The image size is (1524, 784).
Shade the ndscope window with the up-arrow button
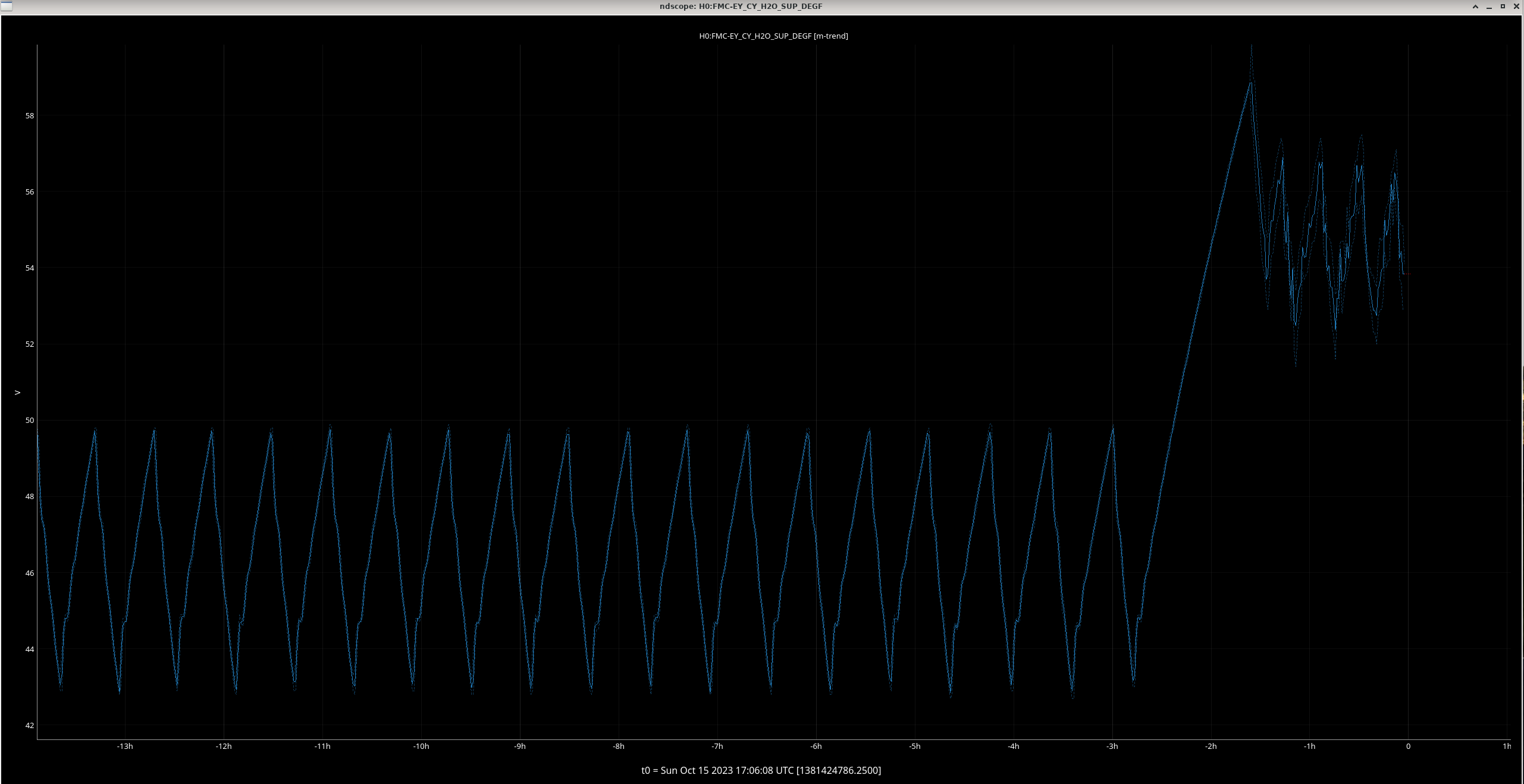1475,7
